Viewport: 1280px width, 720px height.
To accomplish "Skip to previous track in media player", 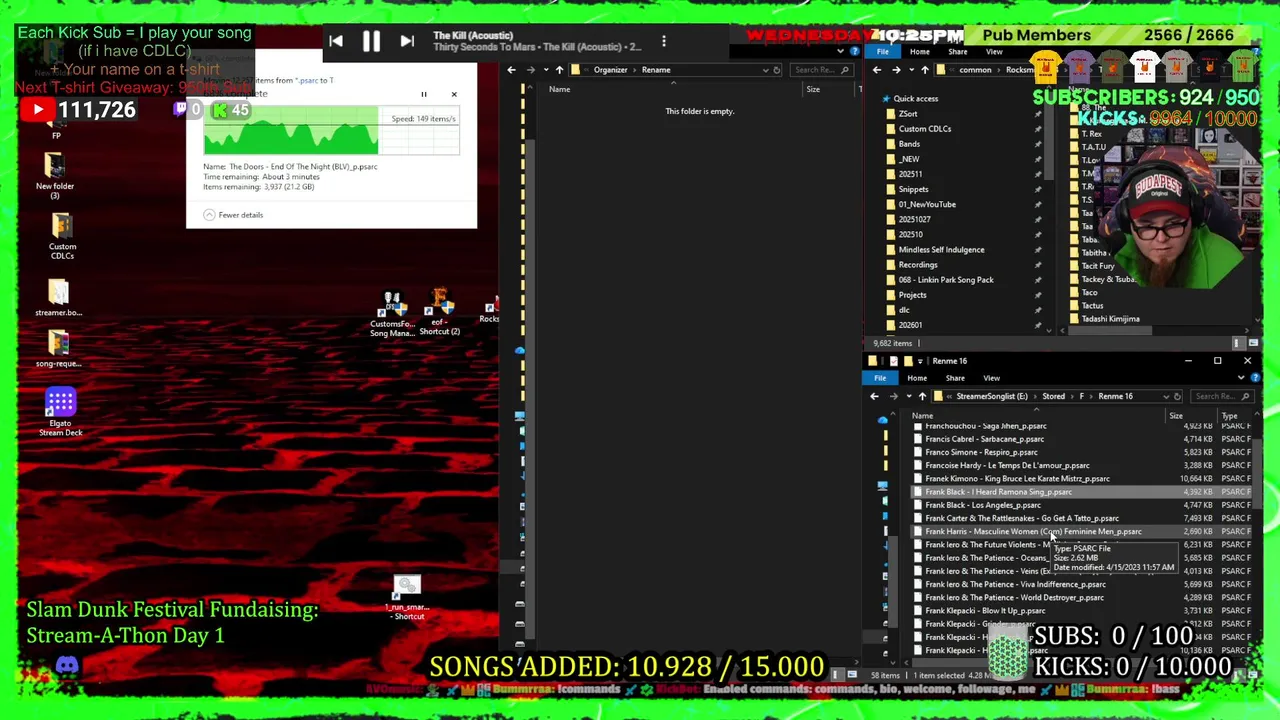I will click(336, 41).
